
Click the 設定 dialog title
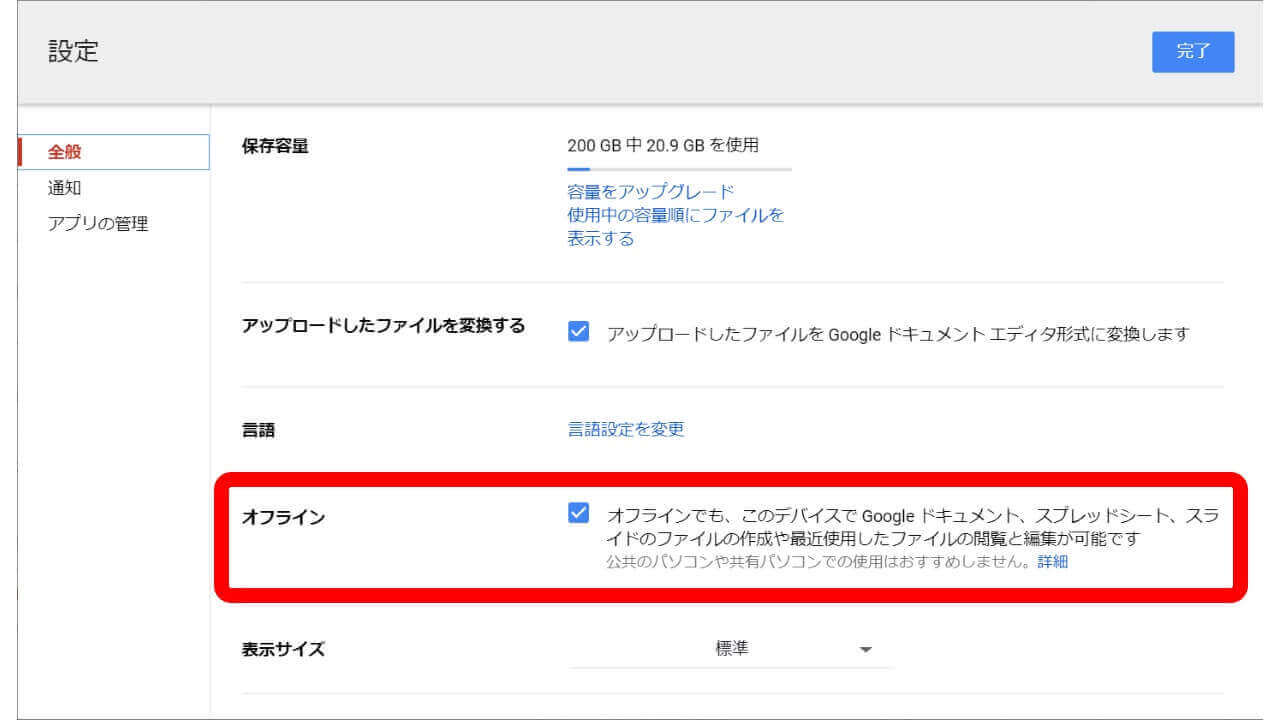(x=74, y=52)
